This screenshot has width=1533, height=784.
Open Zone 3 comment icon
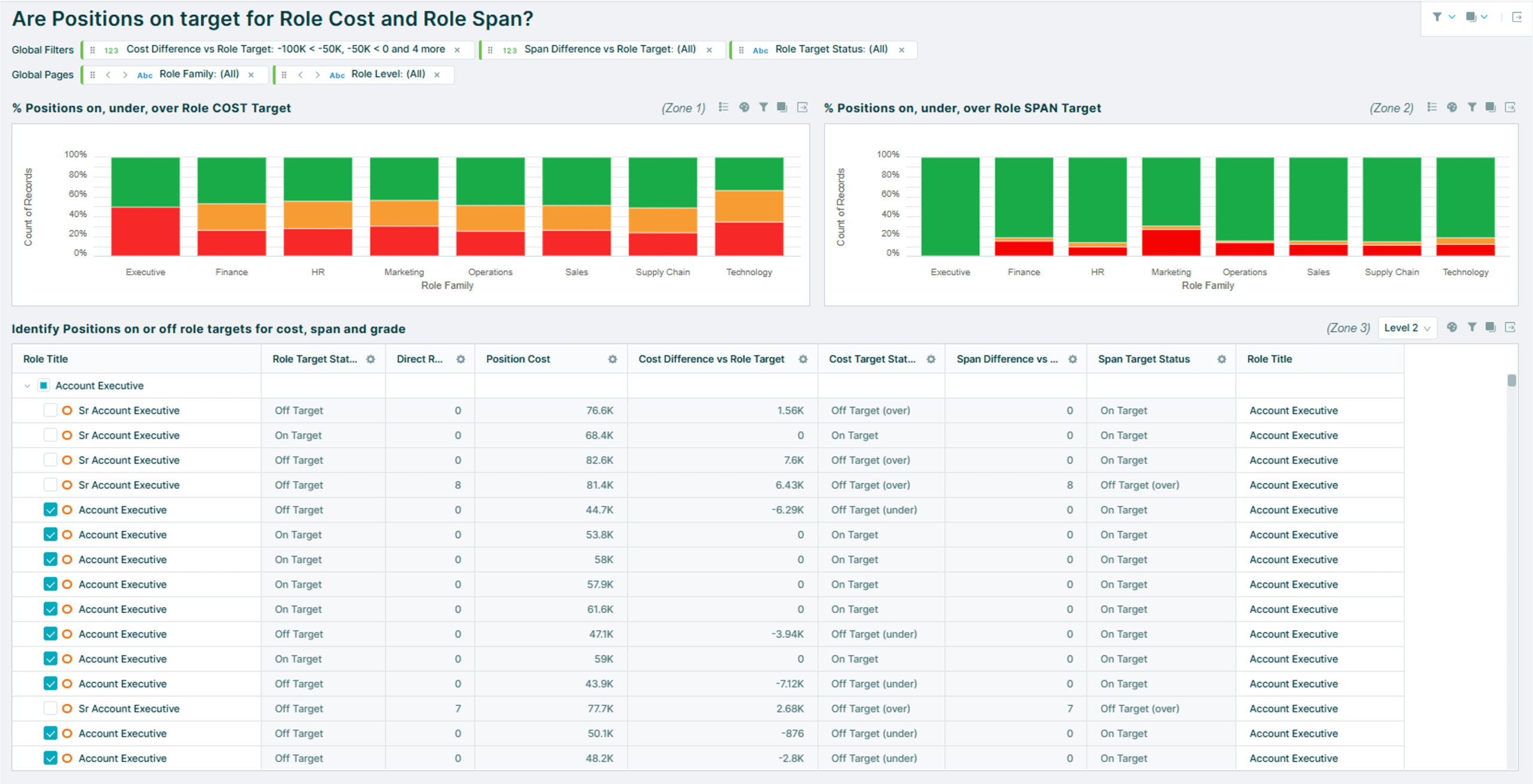click(x=1490, y=327)
